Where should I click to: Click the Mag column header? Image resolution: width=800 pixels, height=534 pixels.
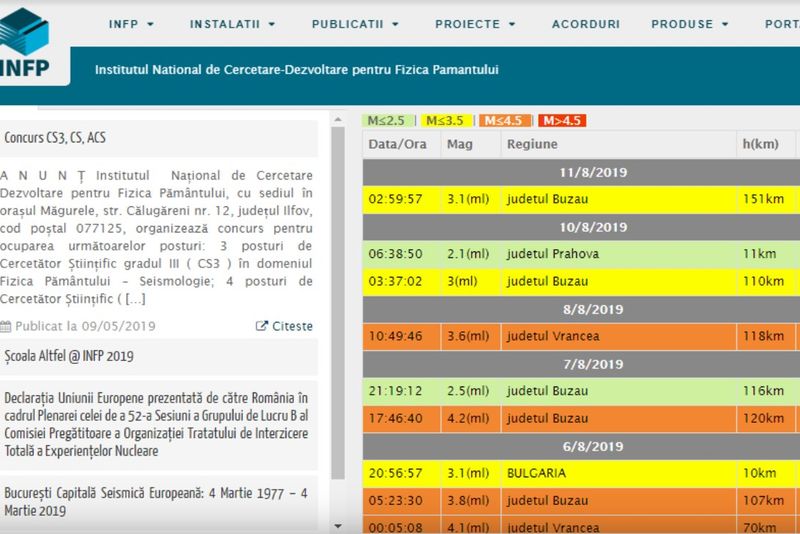point(459,144)
